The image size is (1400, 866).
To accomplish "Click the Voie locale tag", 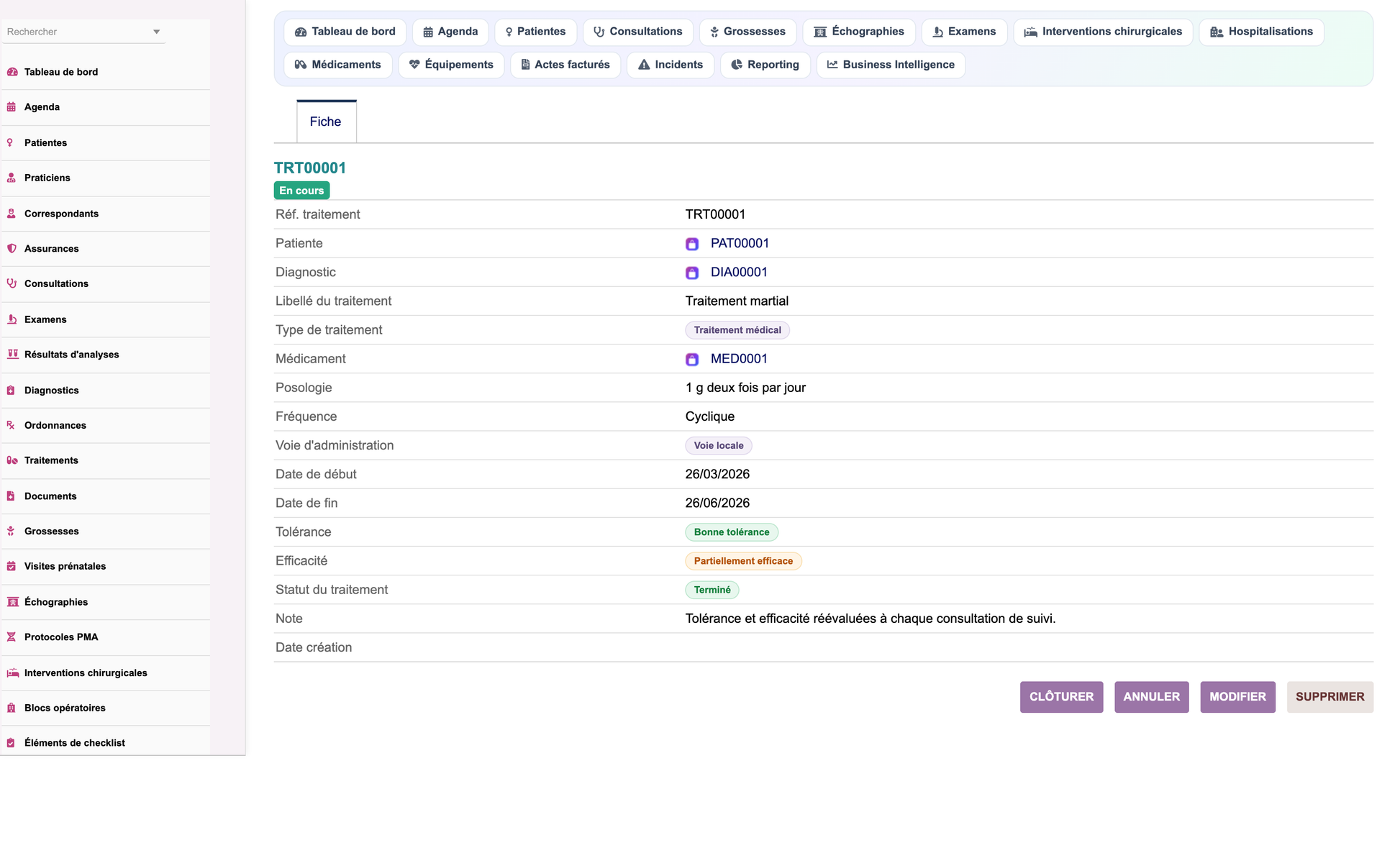I will coord(719,445).
